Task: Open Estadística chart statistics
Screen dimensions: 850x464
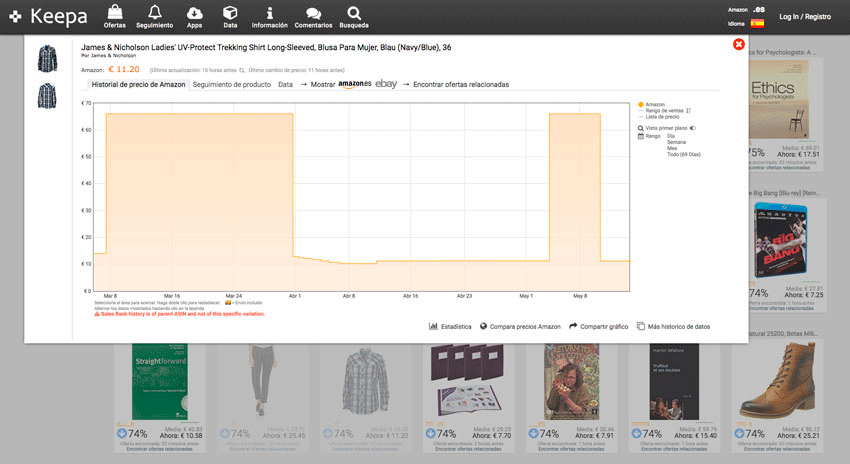Action: [450, 326]
